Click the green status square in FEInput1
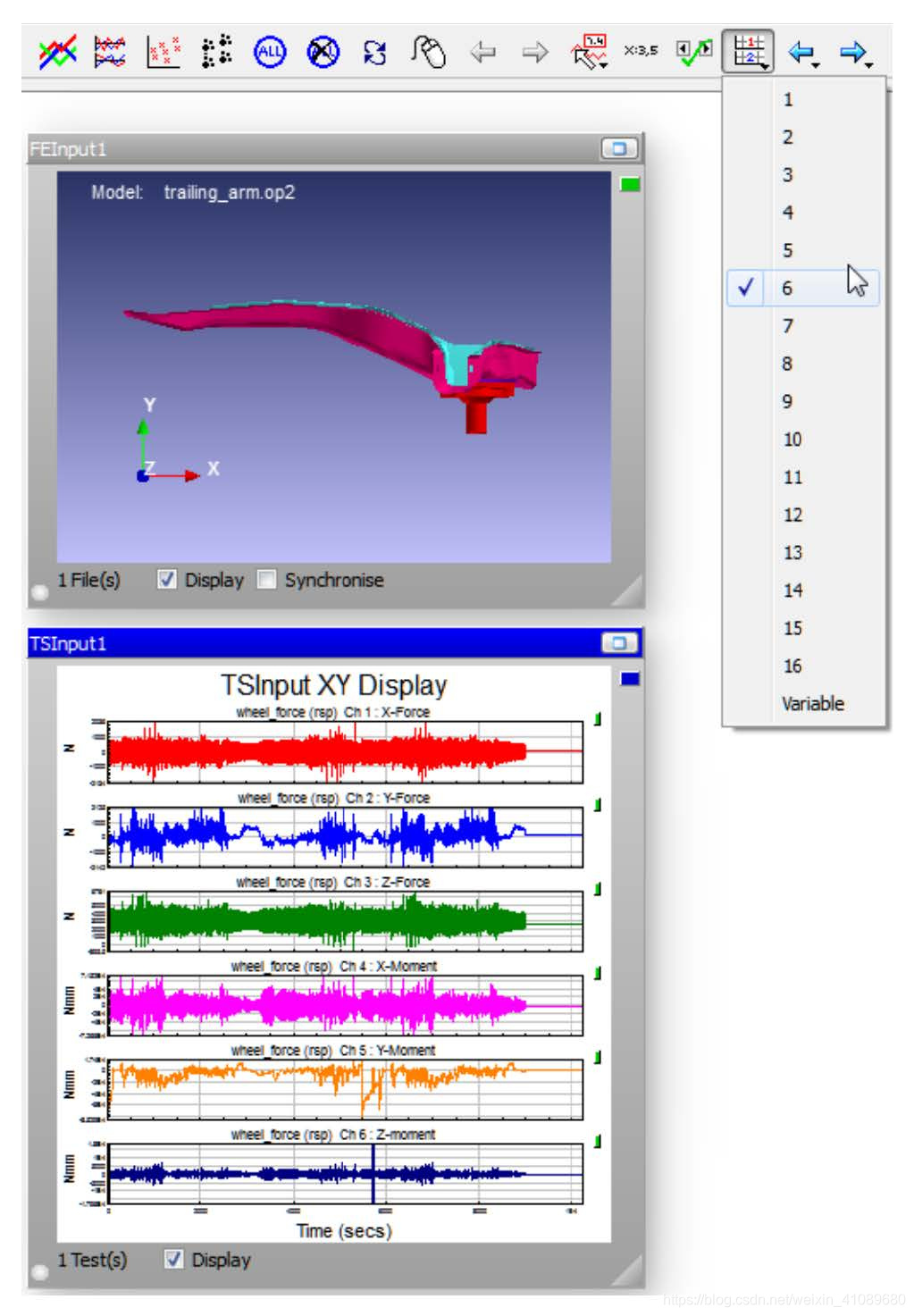This screenshot has height=1316, width=914. coord(630,185)
